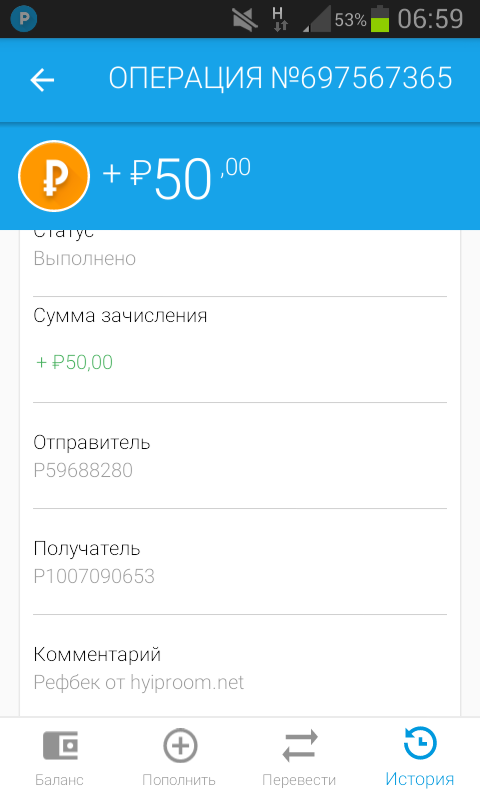480x800 pixels.
Task: Tap the sender ID P59688280
Action: 83,470
